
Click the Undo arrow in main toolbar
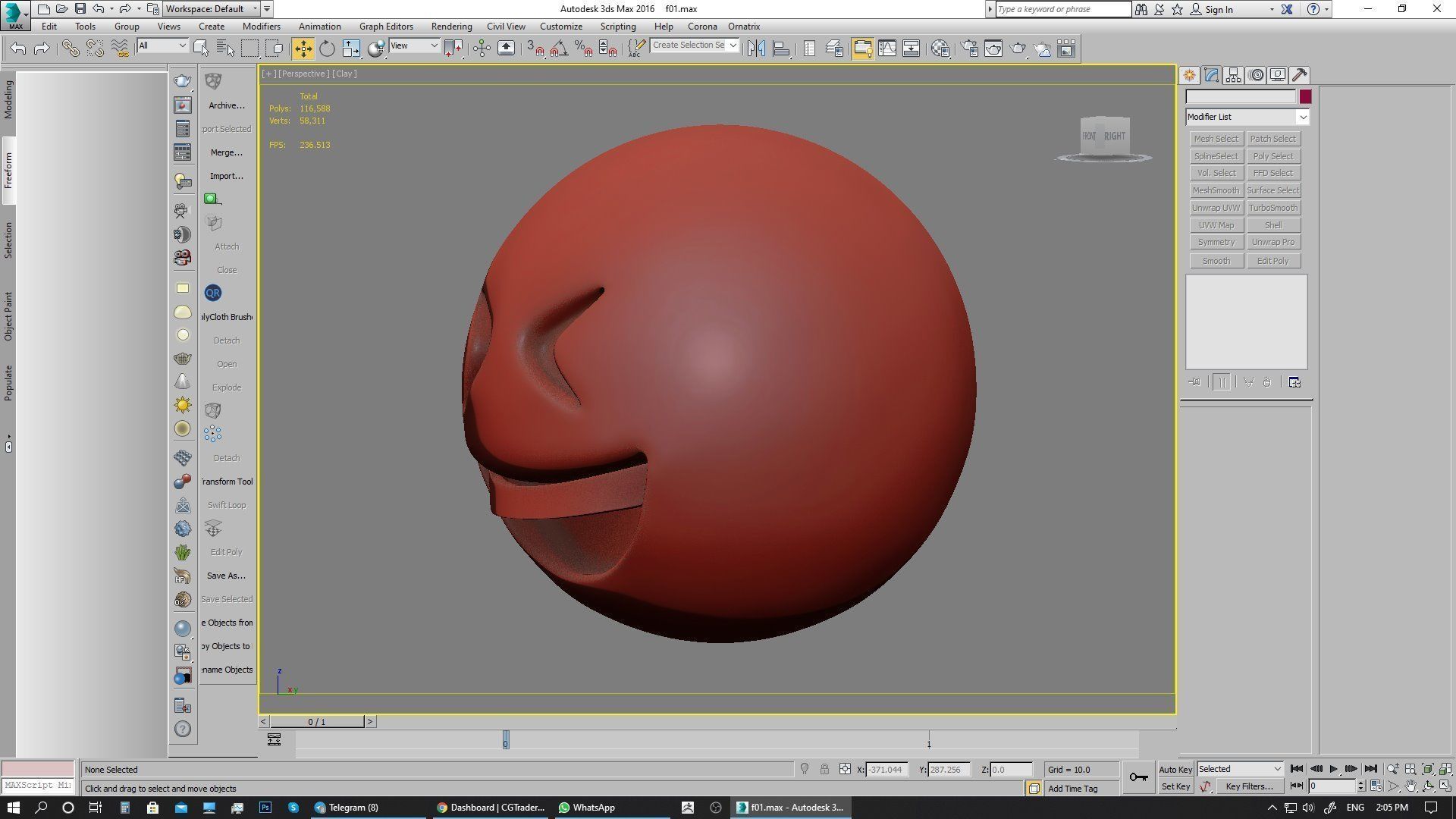[18, 49]
